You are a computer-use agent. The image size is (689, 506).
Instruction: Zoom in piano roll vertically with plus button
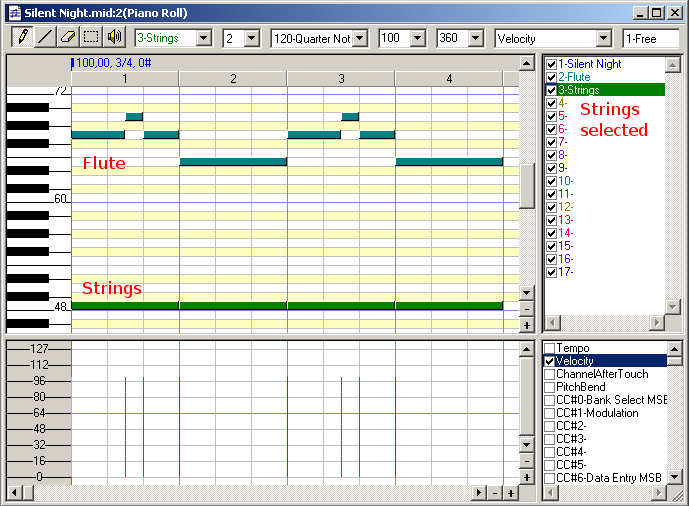click(527, 325)
